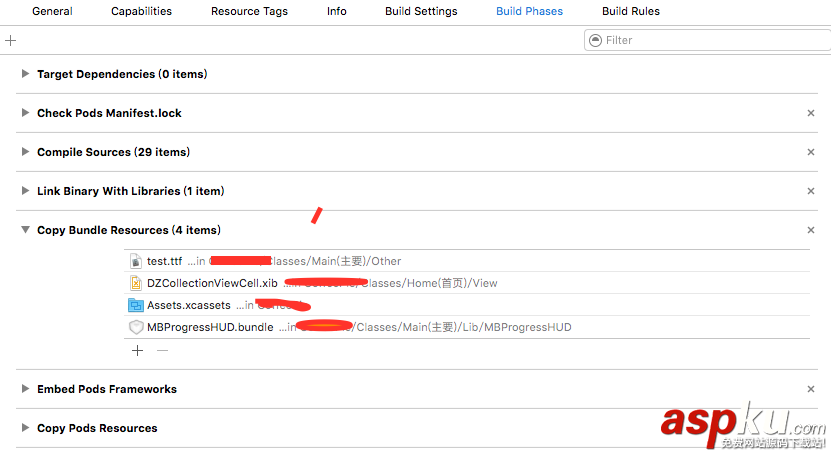This screenshot has width=831, height=455.
Task: Remove resource with the minus button
Action: pyautogui.click(x=162, y=350)
